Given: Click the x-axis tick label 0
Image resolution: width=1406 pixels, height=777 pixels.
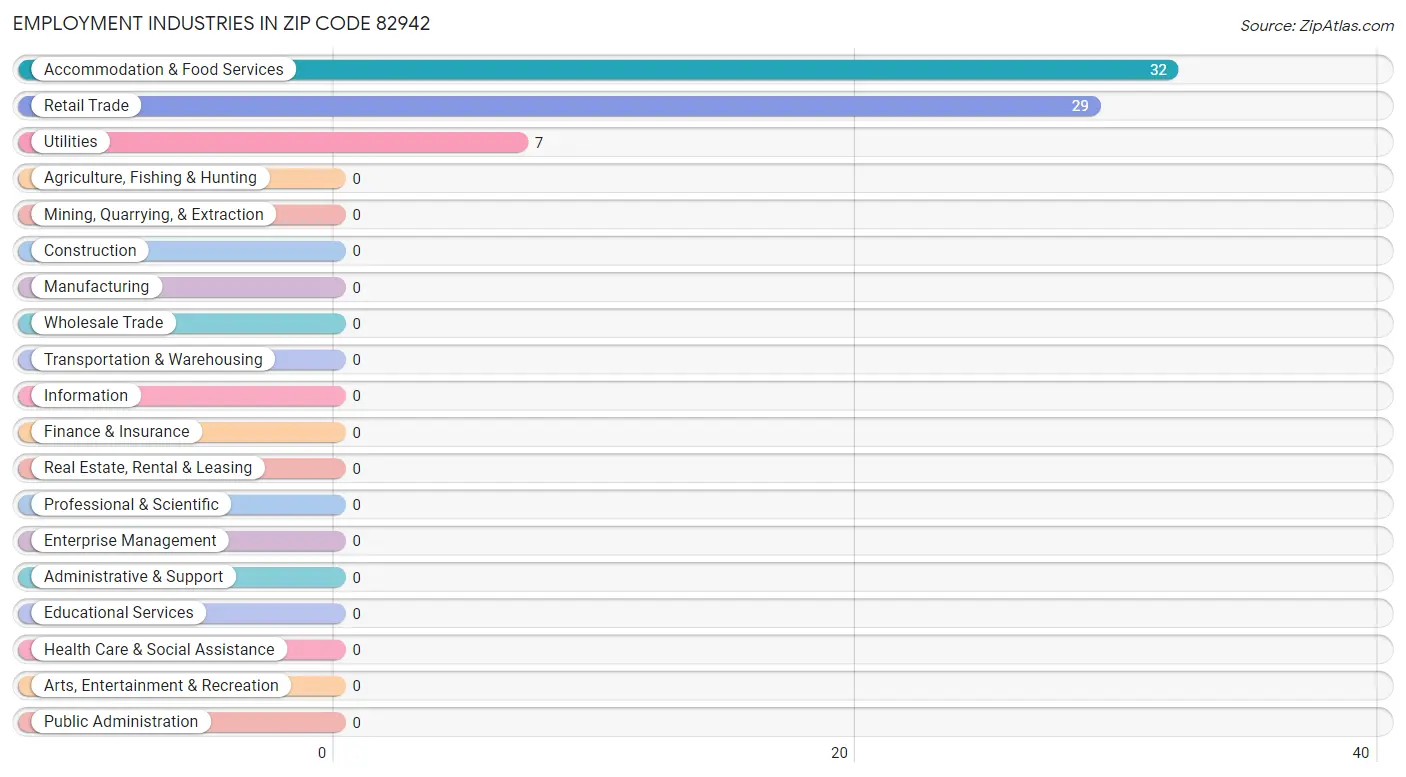Looking at the screenshot, I should (x=323, y=753).
